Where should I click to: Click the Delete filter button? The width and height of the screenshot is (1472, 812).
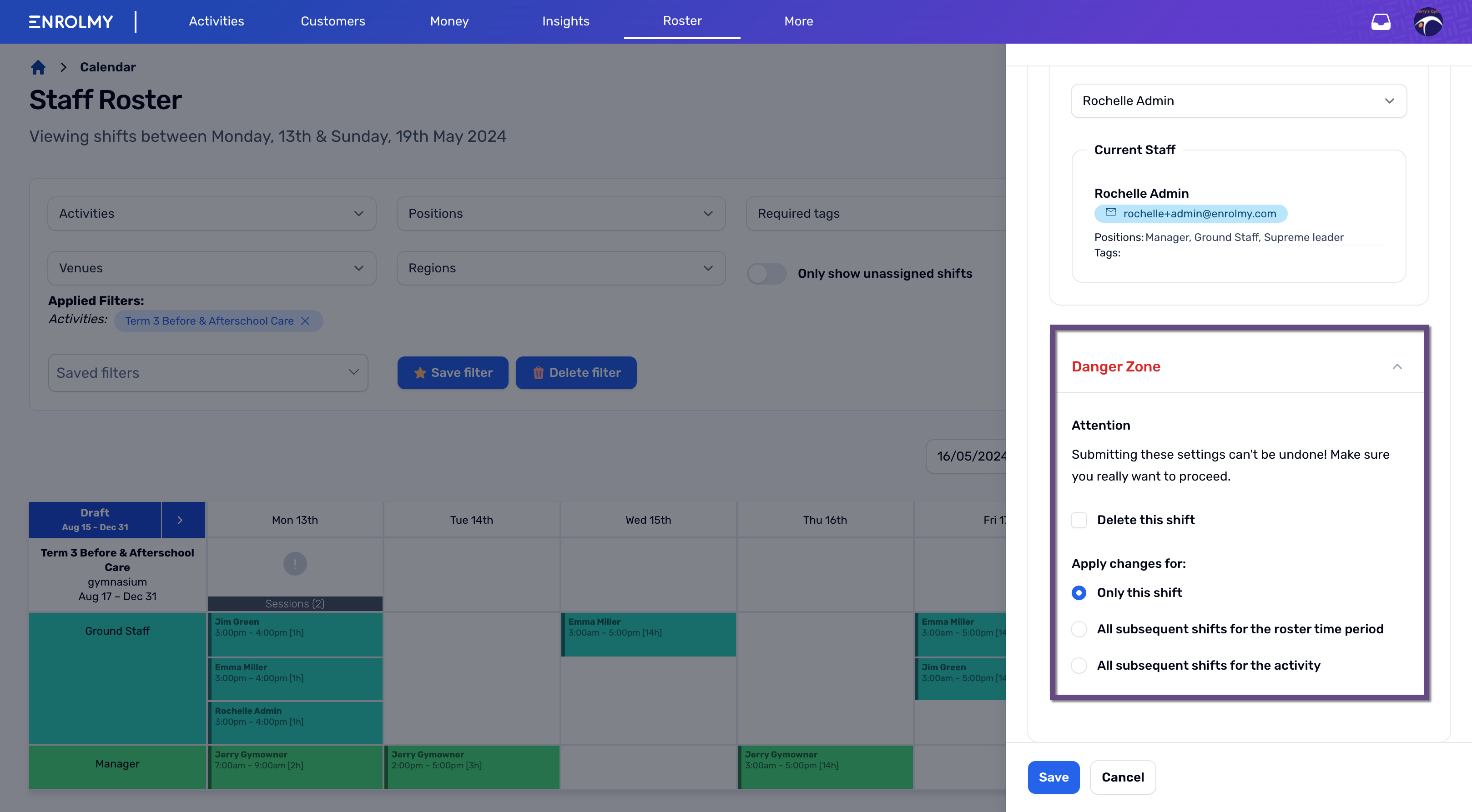576,373
